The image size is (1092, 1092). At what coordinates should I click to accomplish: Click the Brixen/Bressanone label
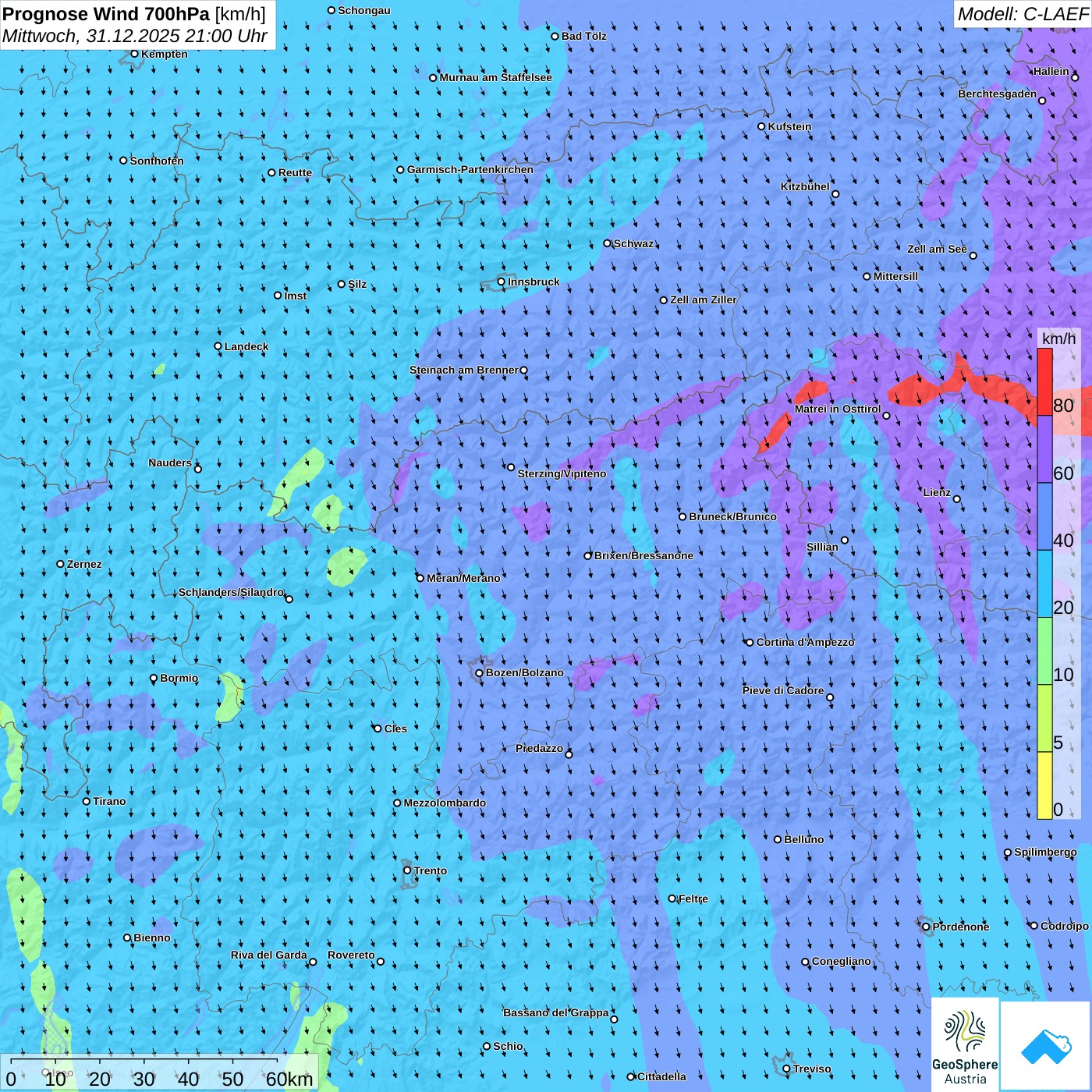[x=643, y=555]
